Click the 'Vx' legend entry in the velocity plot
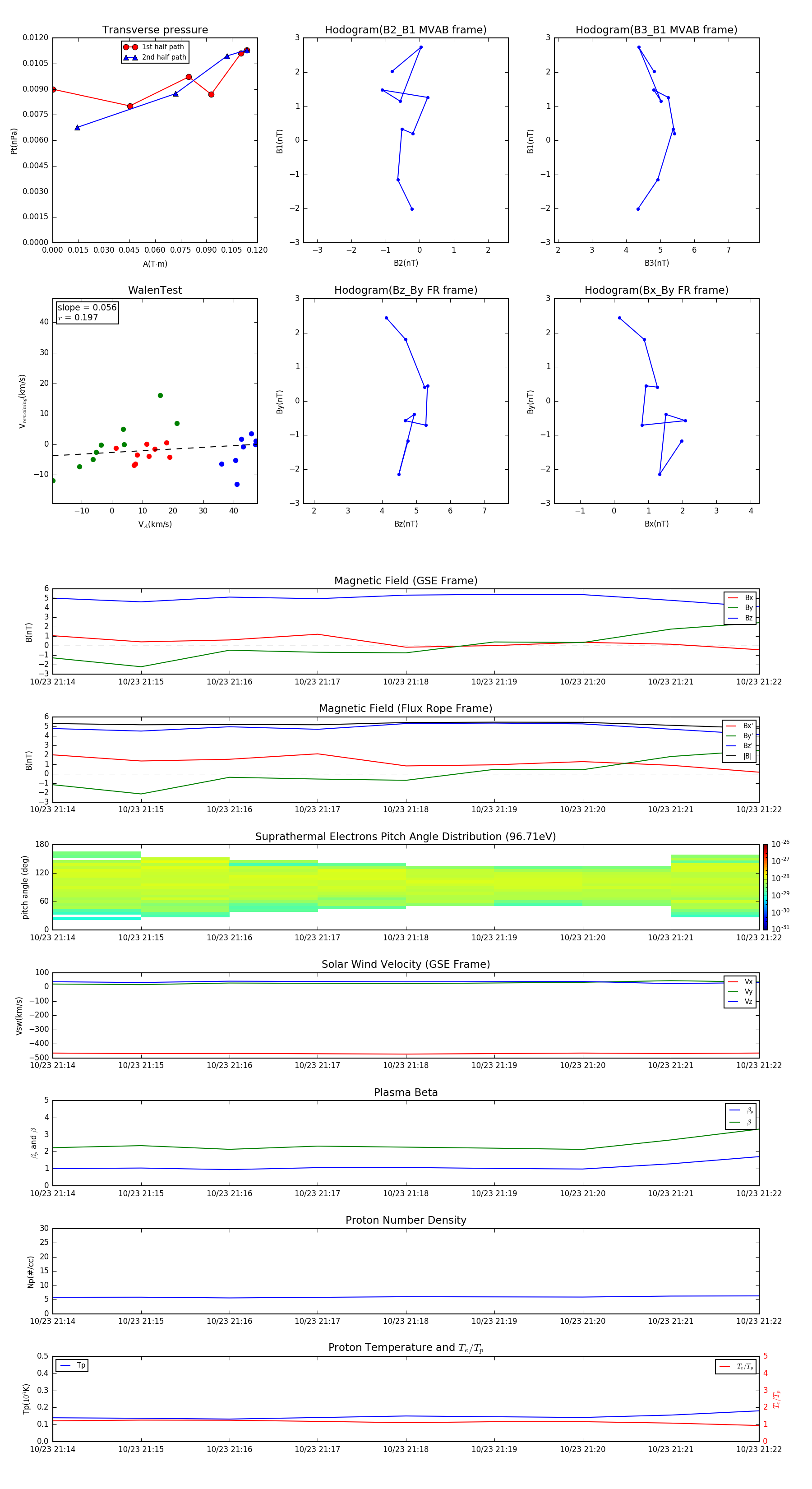Image resolution: width=812 pixels, height=1489 pixels. pyautogui.click(x=740, y=982)
